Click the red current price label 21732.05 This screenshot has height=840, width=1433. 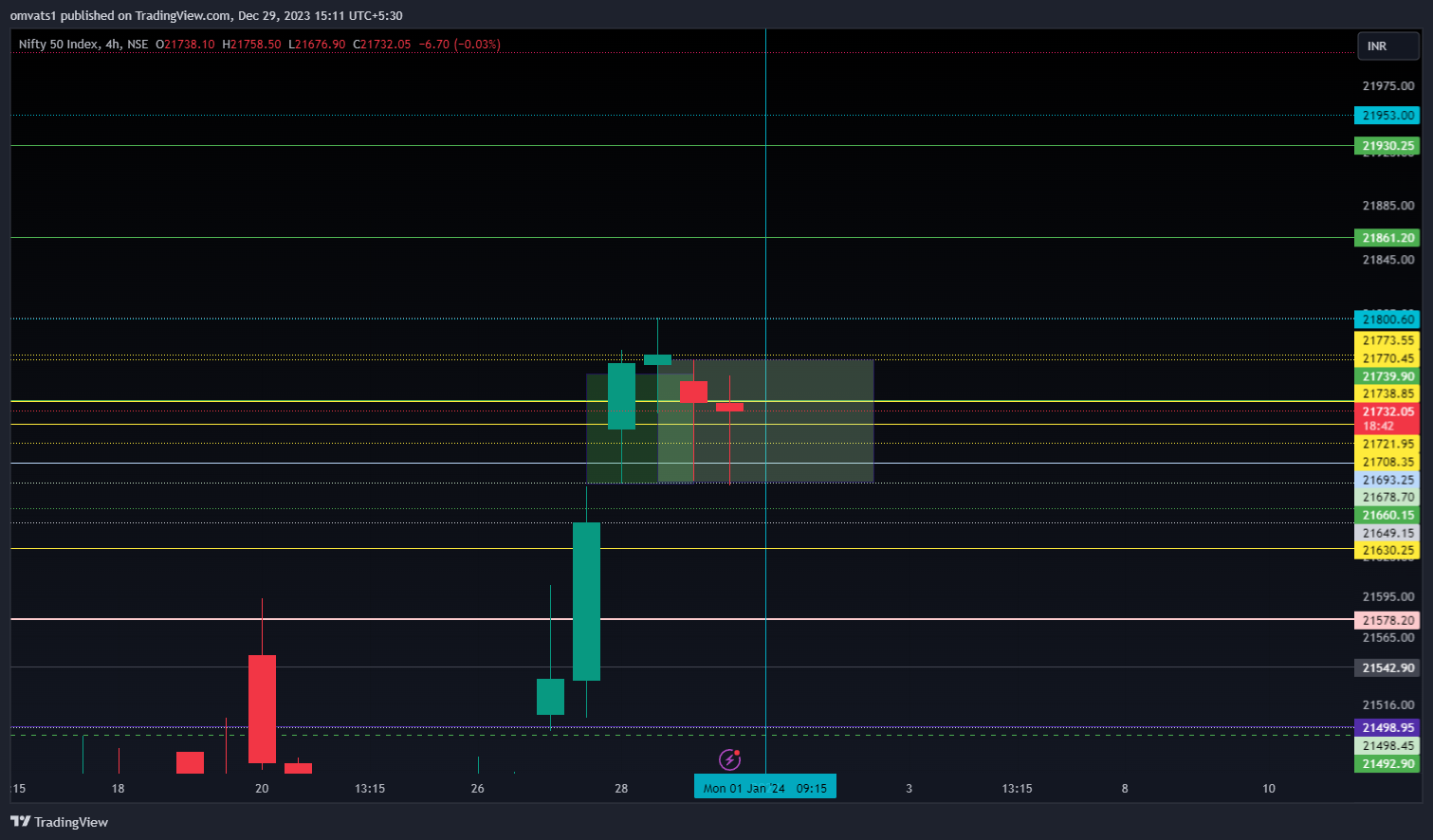pos(1387,411)
